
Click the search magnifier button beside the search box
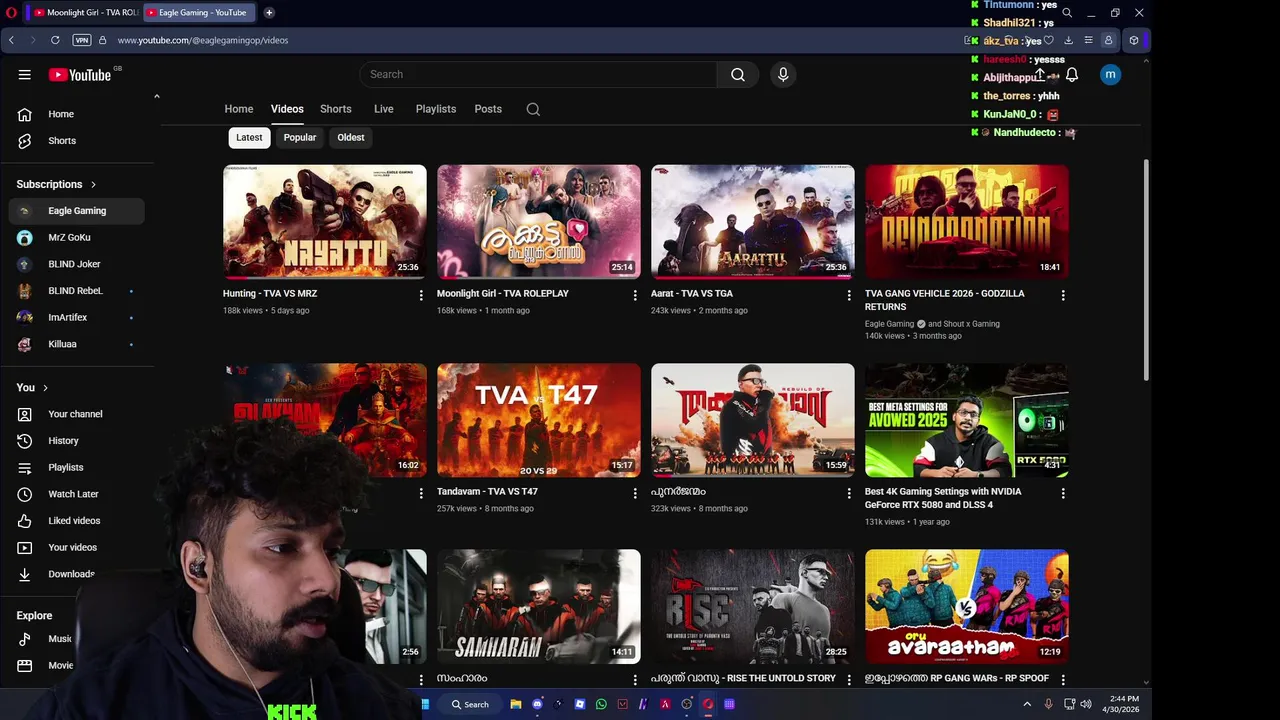(x=738, y=75)
